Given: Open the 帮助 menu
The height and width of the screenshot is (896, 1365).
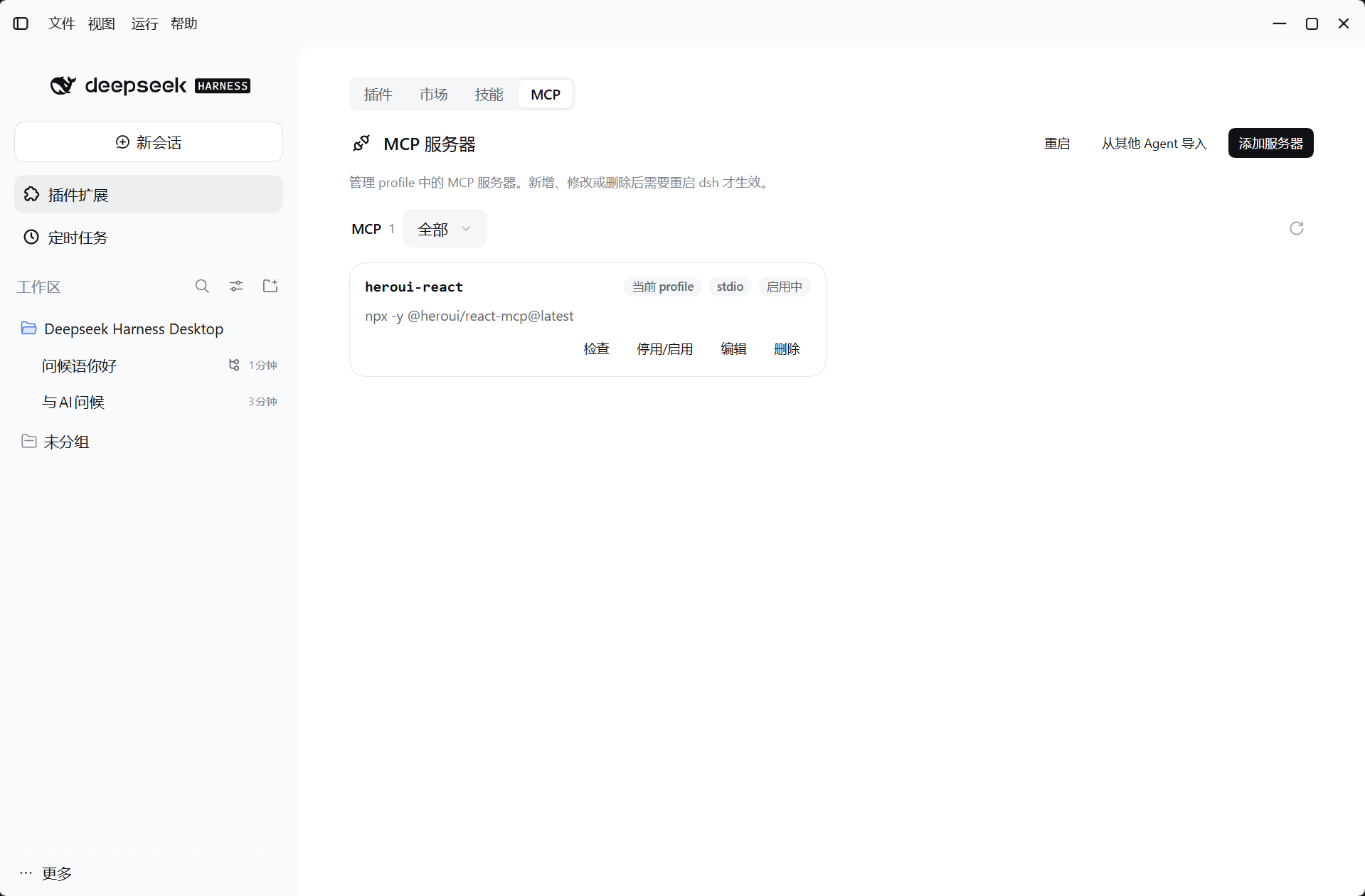Looking at the screenshot, I should (184, 23).
